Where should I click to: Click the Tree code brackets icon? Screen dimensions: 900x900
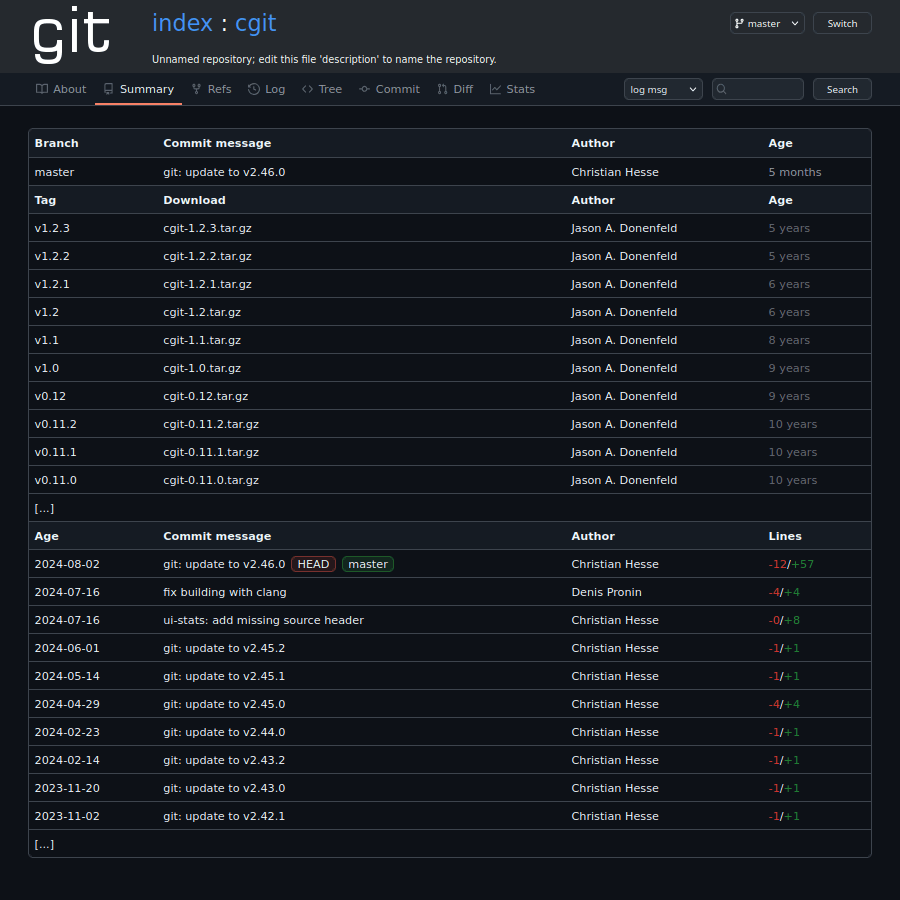[307, 89]
